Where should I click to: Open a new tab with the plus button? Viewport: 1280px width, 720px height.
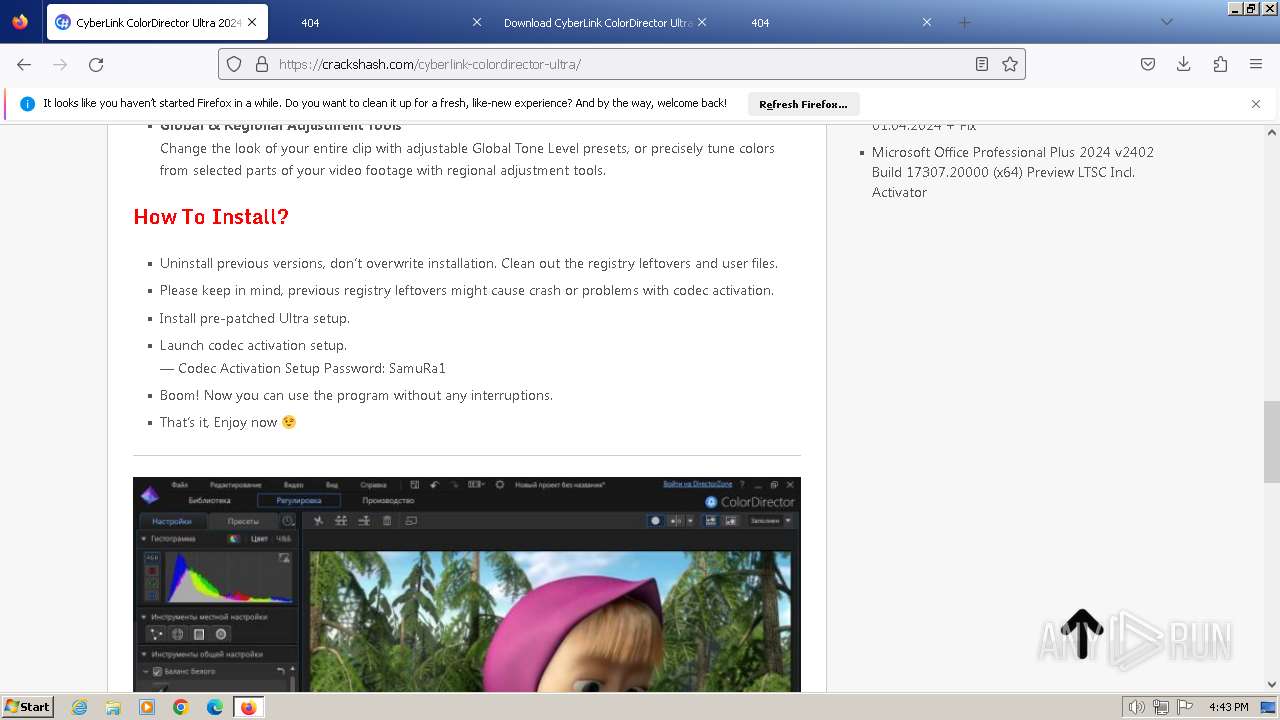pos(964,22)
